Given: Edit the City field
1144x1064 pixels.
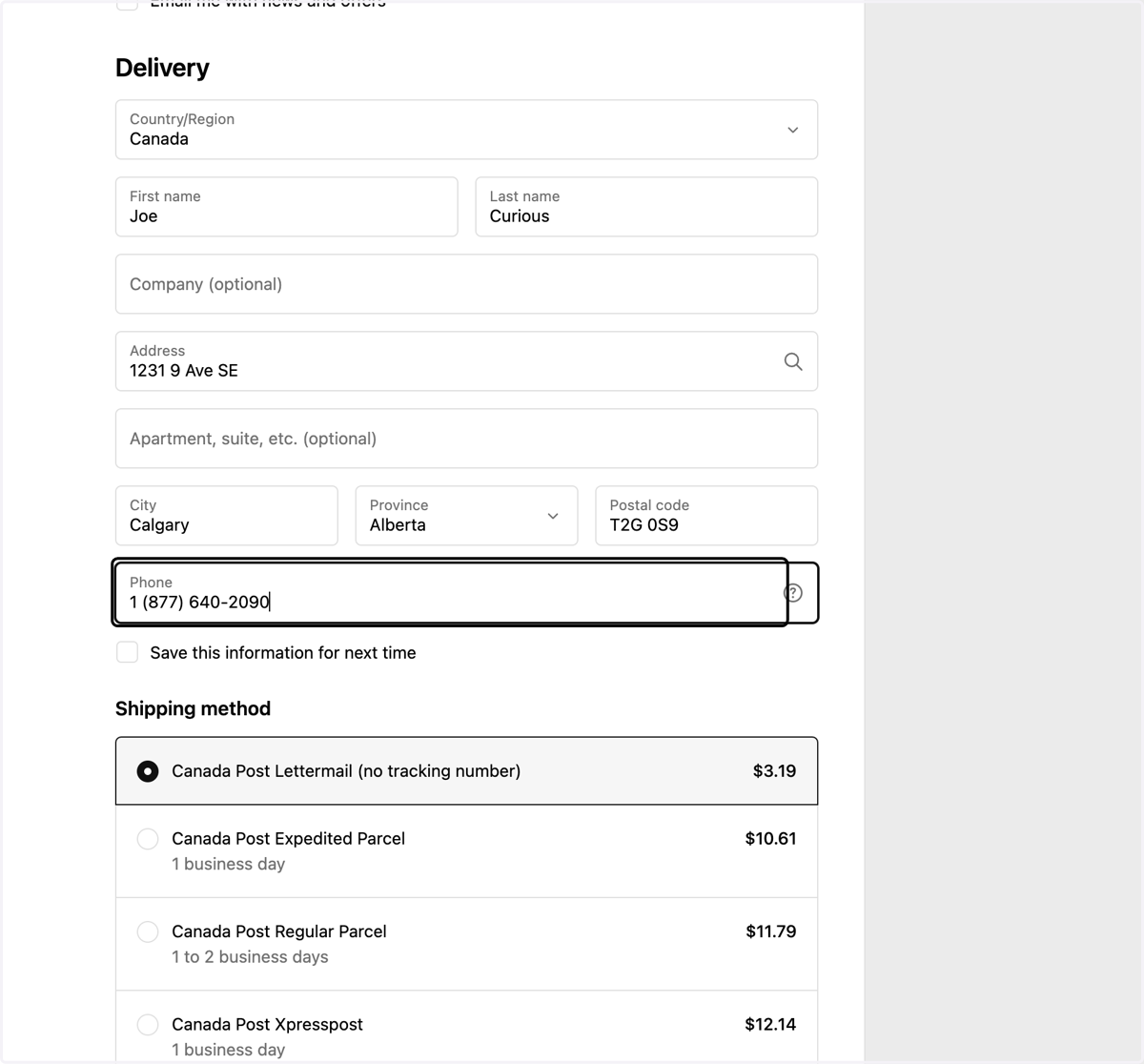Looking at the screenshot, I should pyautogui.click(x=226, y=516).
